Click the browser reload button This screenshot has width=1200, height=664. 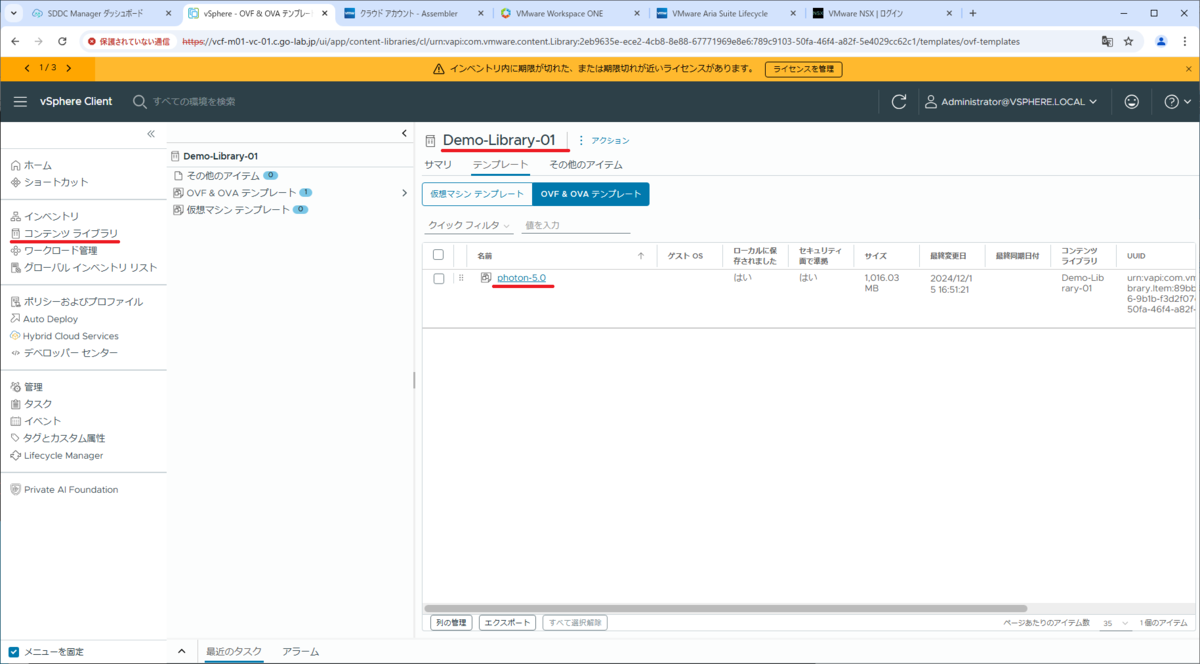[63, 42]
